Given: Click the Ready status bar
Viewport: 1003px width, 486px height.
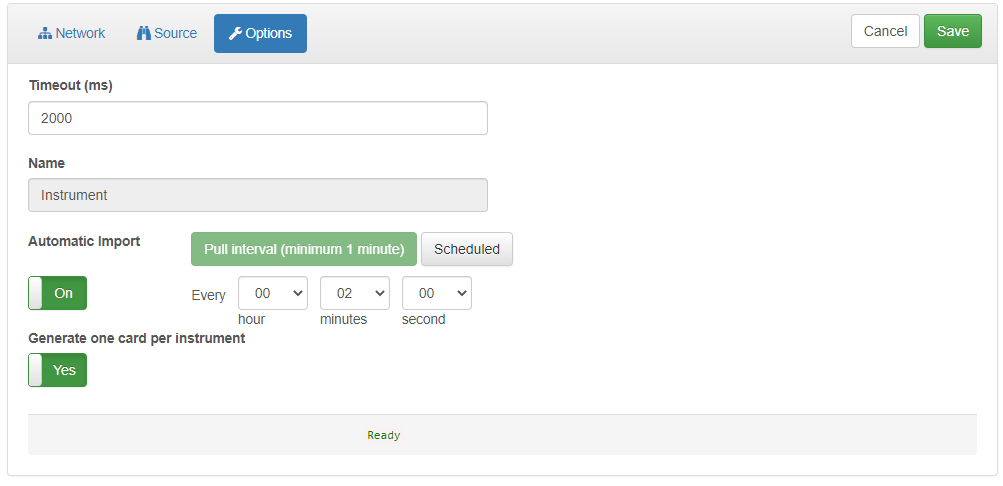Looking at the screenshot, I should pos(502,435).
